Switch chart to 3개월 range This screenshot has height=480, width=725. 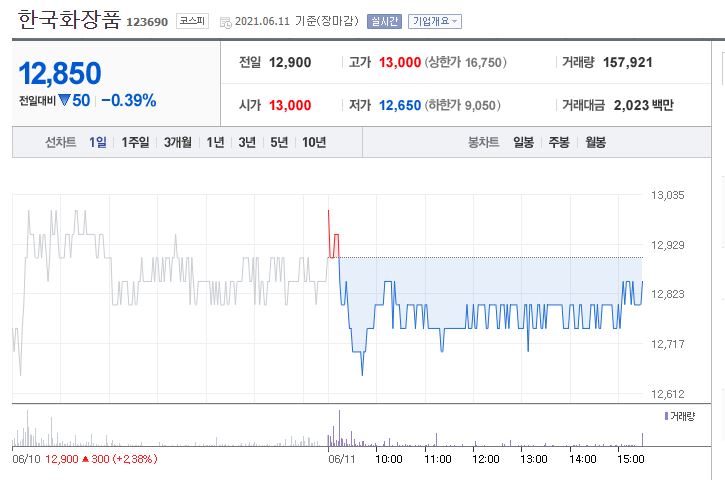click(178, 142)
